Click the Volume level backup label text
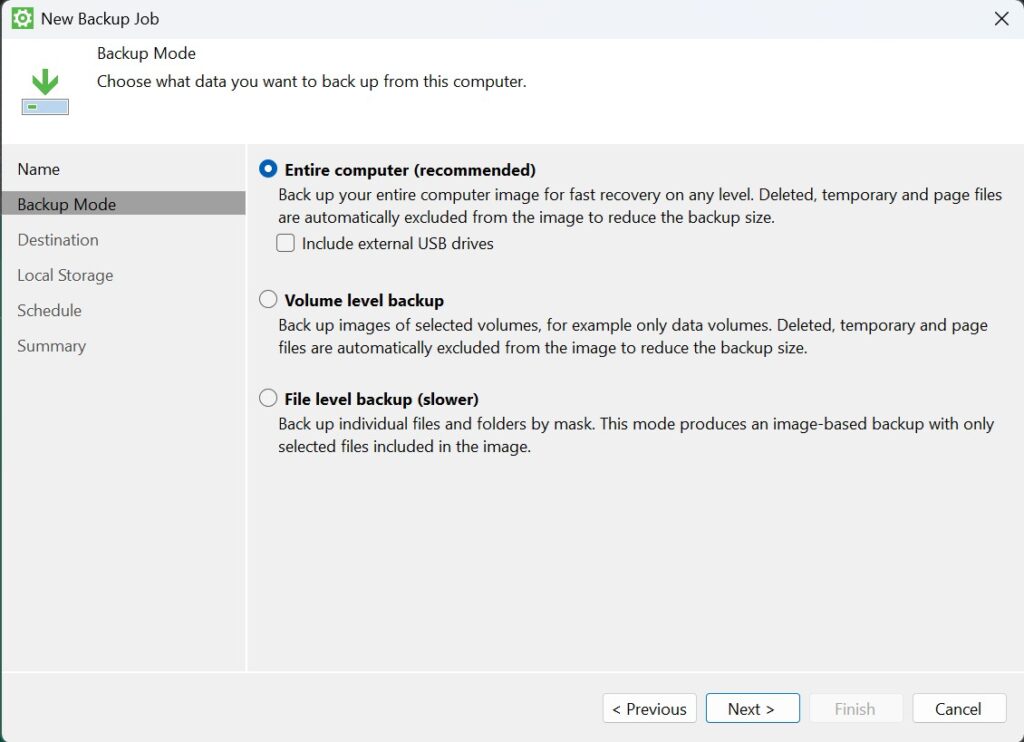This screenshot has height=742, width=1024. tap(364, 300)
